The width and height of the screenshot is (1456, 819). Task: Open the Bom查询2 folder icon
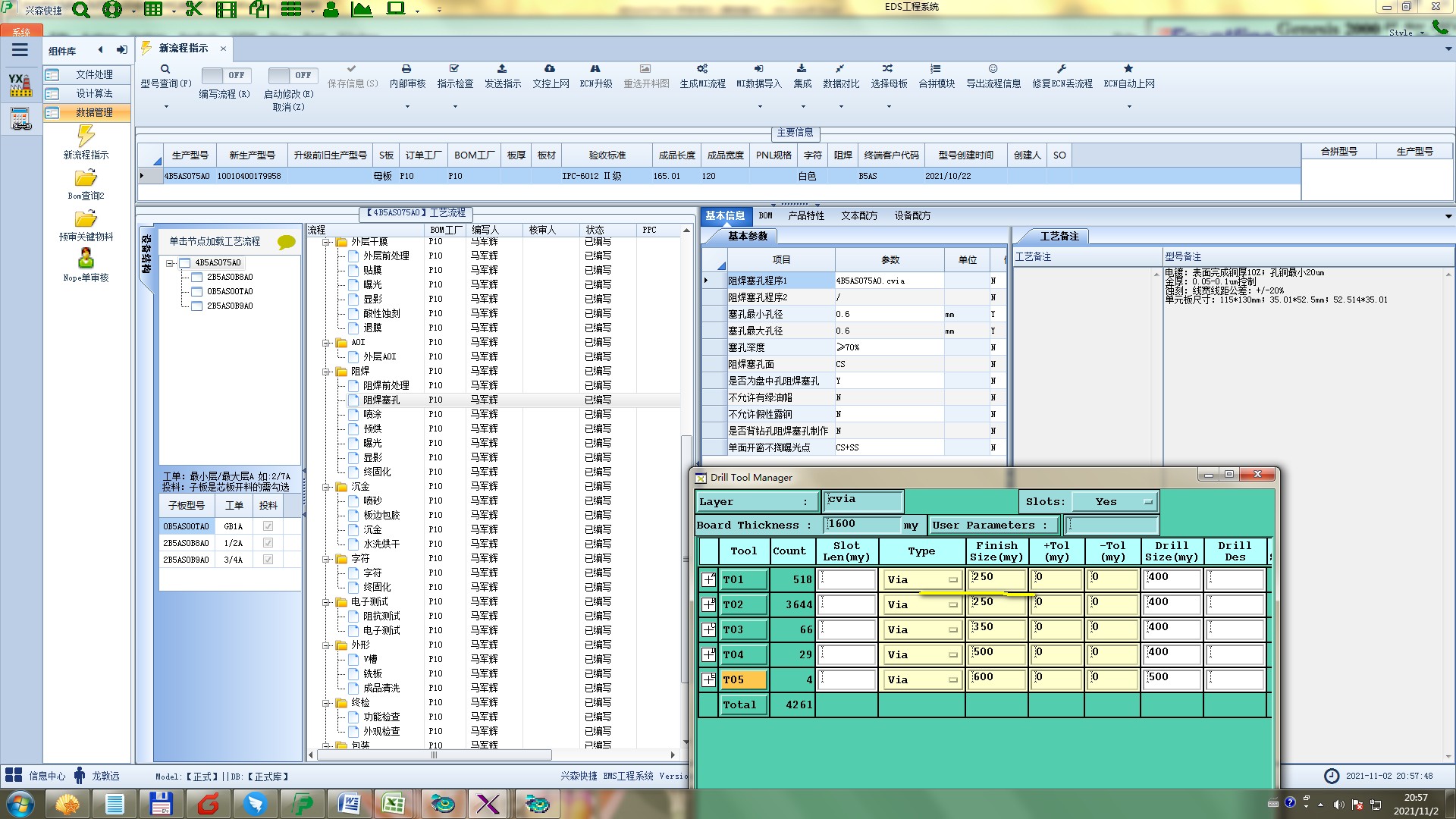click(x=86, y=178)
